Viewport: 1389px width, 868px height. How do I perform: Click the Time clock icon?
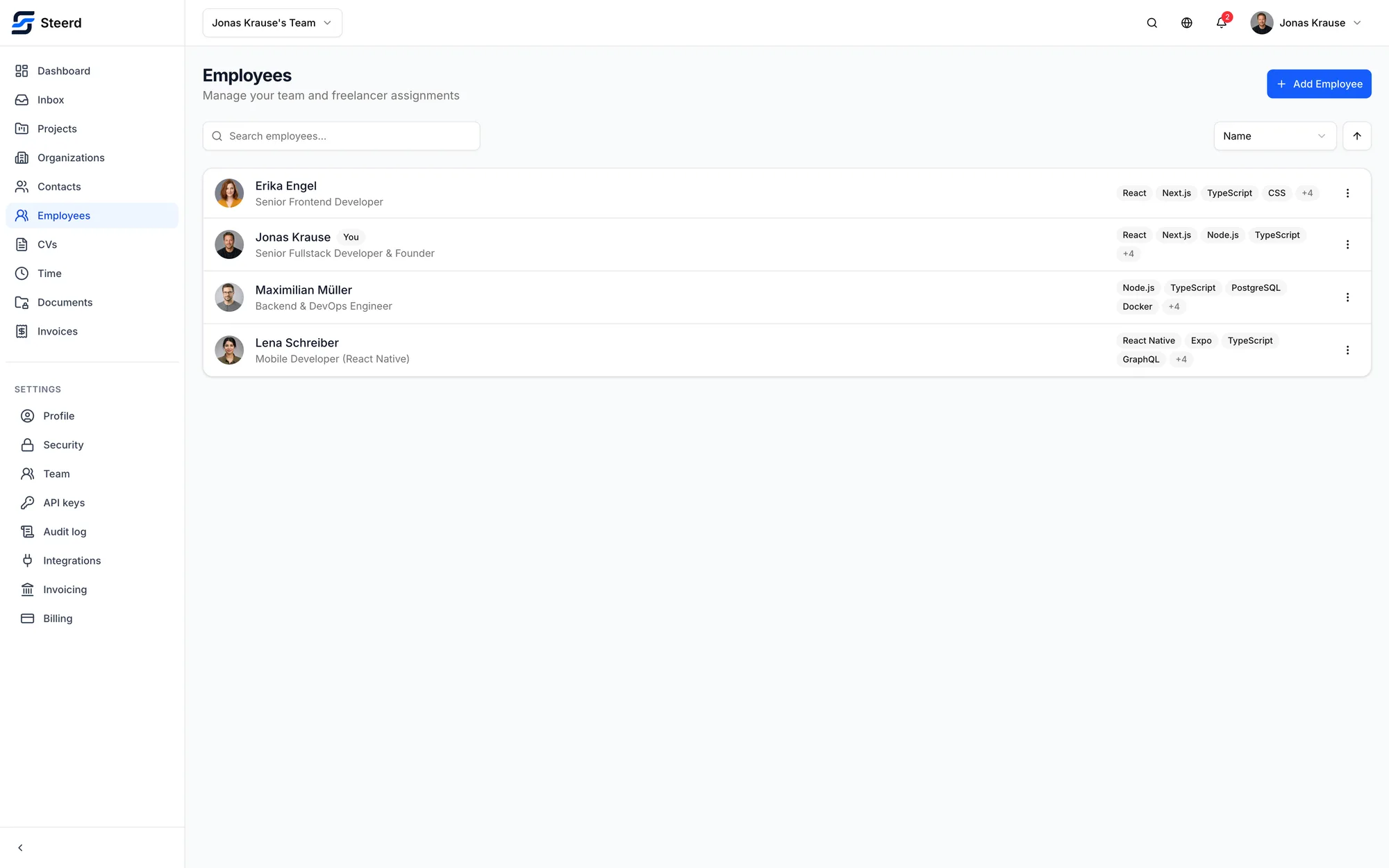point(22,274)
